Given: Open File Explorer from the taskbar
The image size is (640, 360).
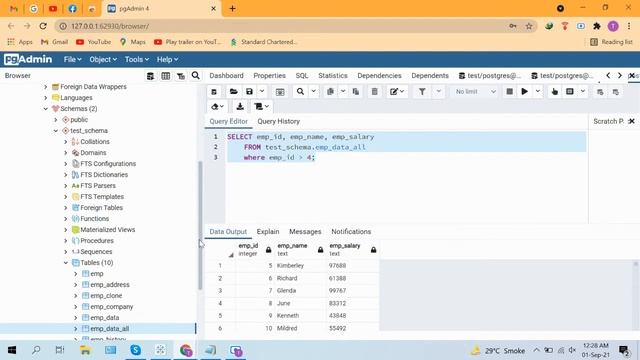Looking at the screenshot, I should [85, 350].
